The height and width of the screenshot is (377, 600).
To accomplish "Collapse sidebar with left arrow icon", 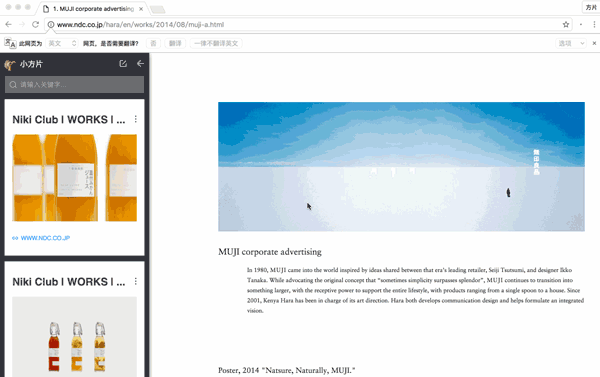I will tap(140, 64).
